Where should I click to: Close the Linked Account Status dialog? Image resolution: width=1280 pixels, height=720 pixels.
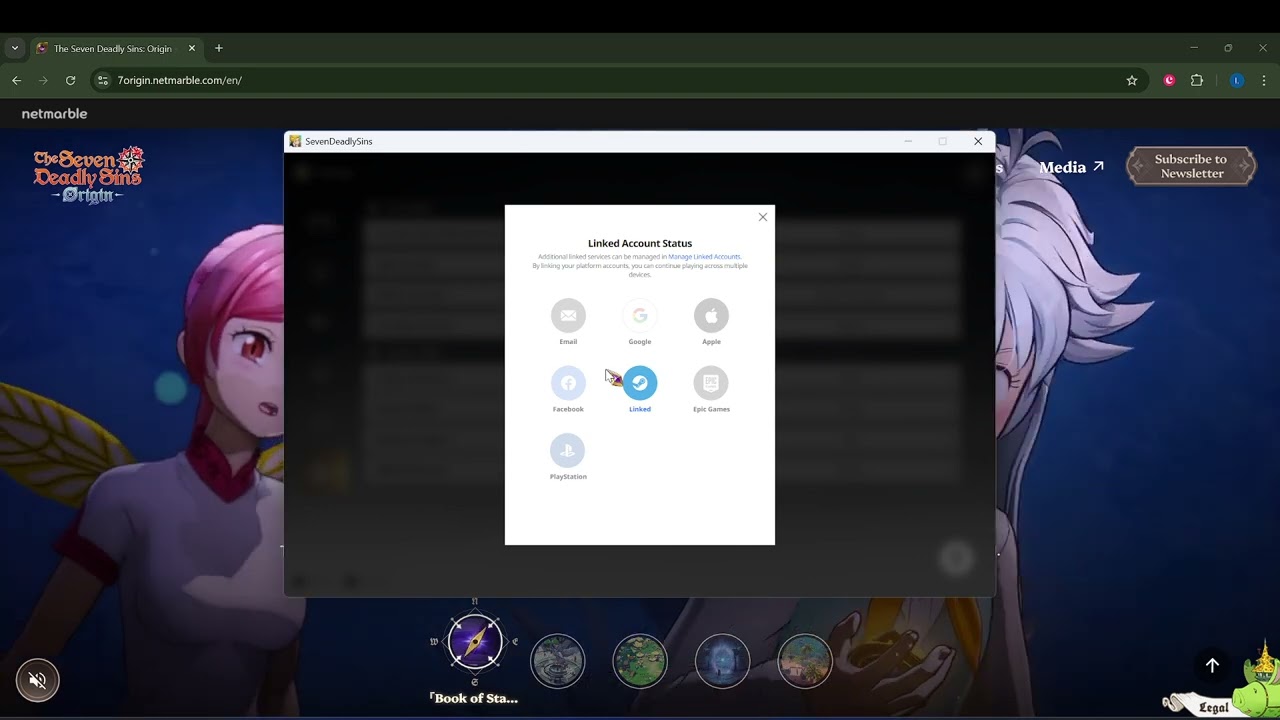click(763, 217)
